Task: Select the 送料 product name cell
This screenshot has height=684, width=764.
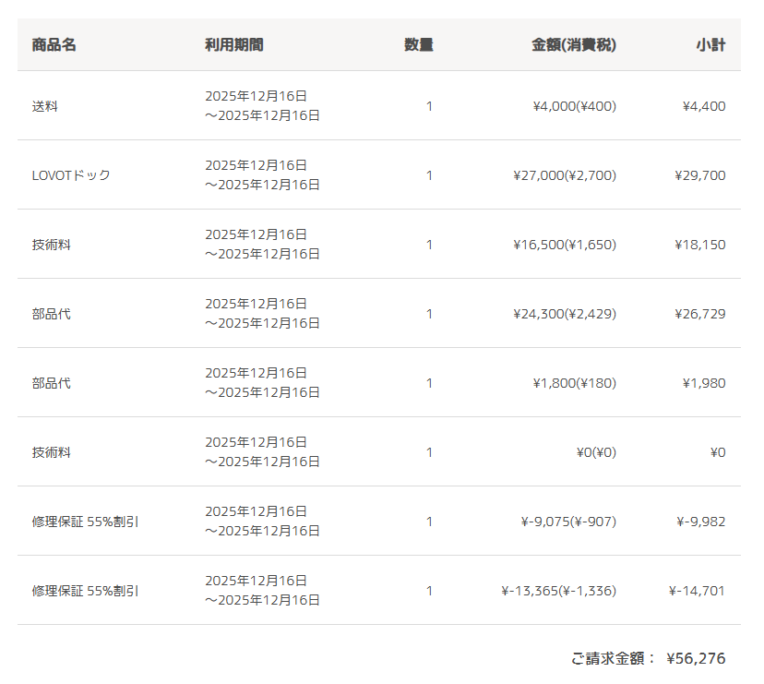Action: tap(45, 106)
